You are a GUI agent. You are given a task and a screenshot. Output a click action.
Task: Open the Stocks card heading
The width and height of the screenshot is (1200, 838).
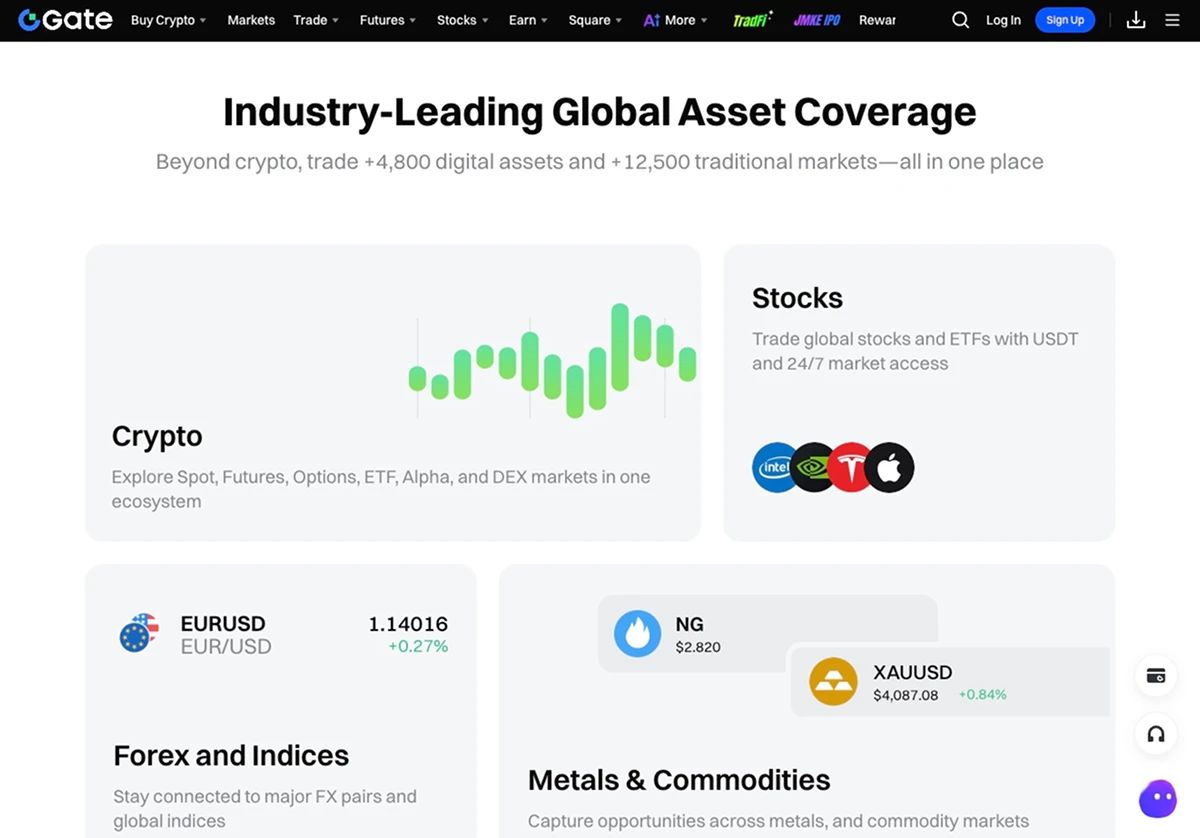tap(797, 298)
